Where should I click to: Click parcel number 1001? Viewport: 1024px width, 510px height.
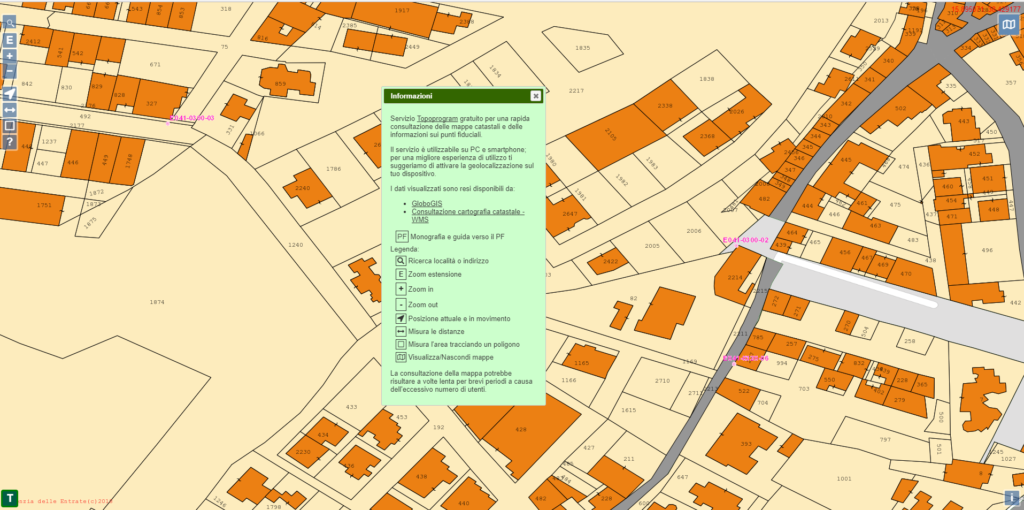tap(844, 479)
